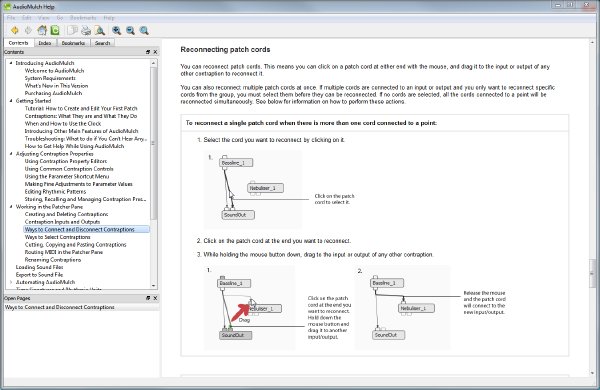
Task: Close the Contents panel
Action: 155,52
